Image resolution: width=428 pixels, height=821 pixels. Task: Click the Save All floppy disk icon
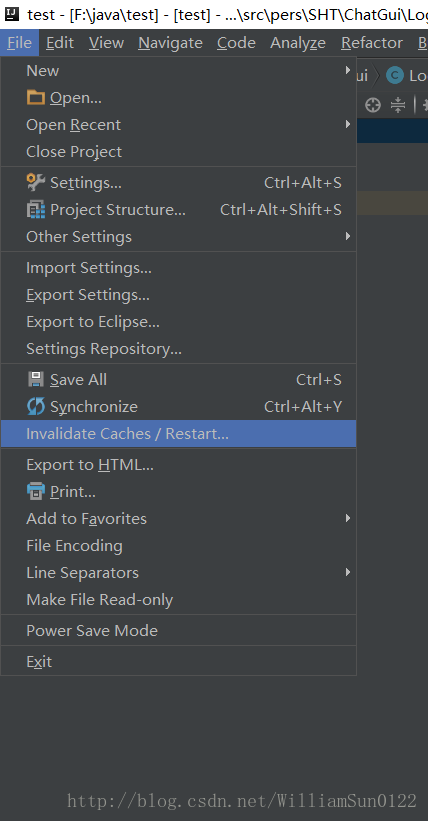point(36,379)
